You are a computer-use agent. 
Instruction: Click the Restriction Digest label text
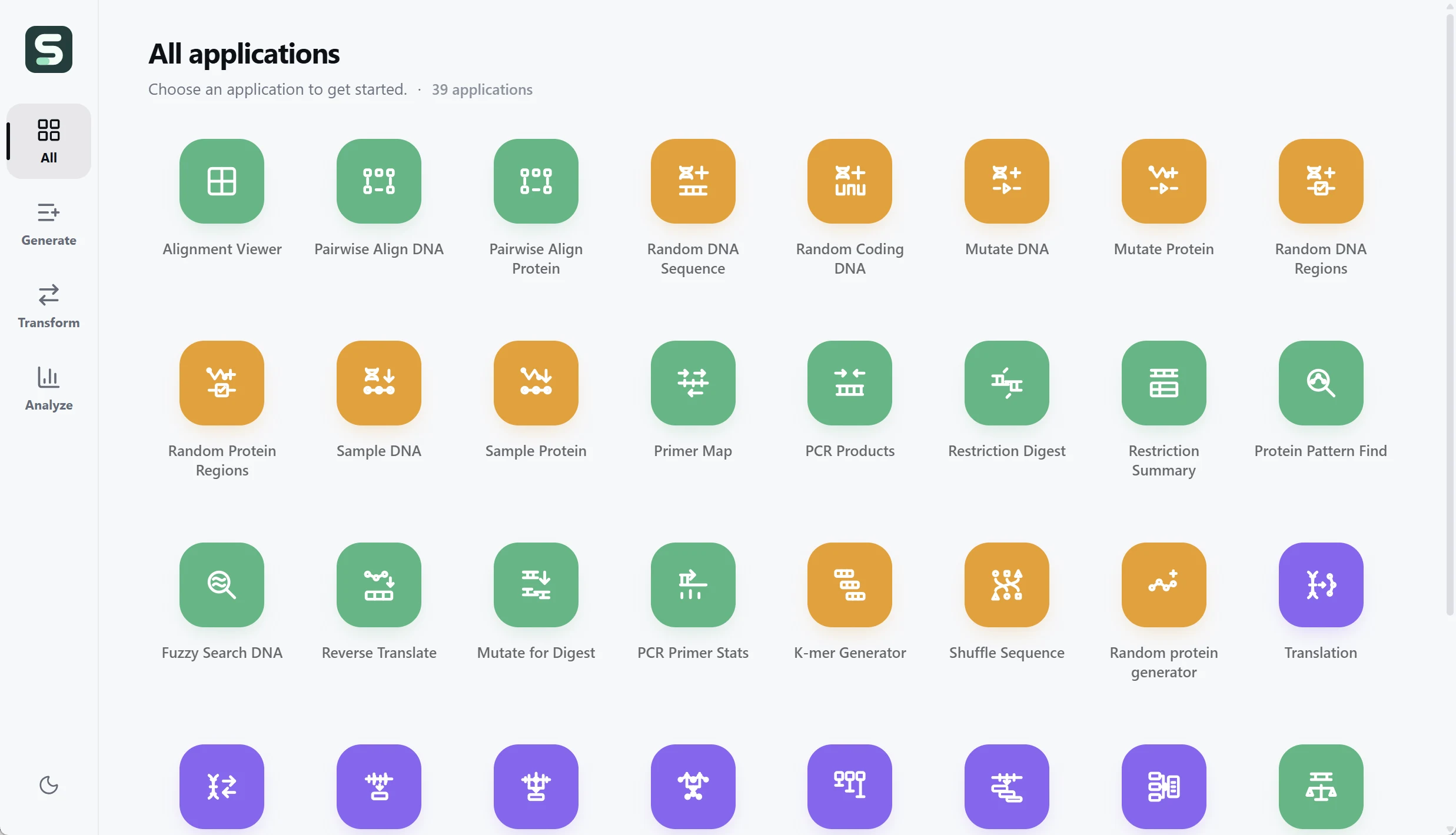coord(1007,451)
